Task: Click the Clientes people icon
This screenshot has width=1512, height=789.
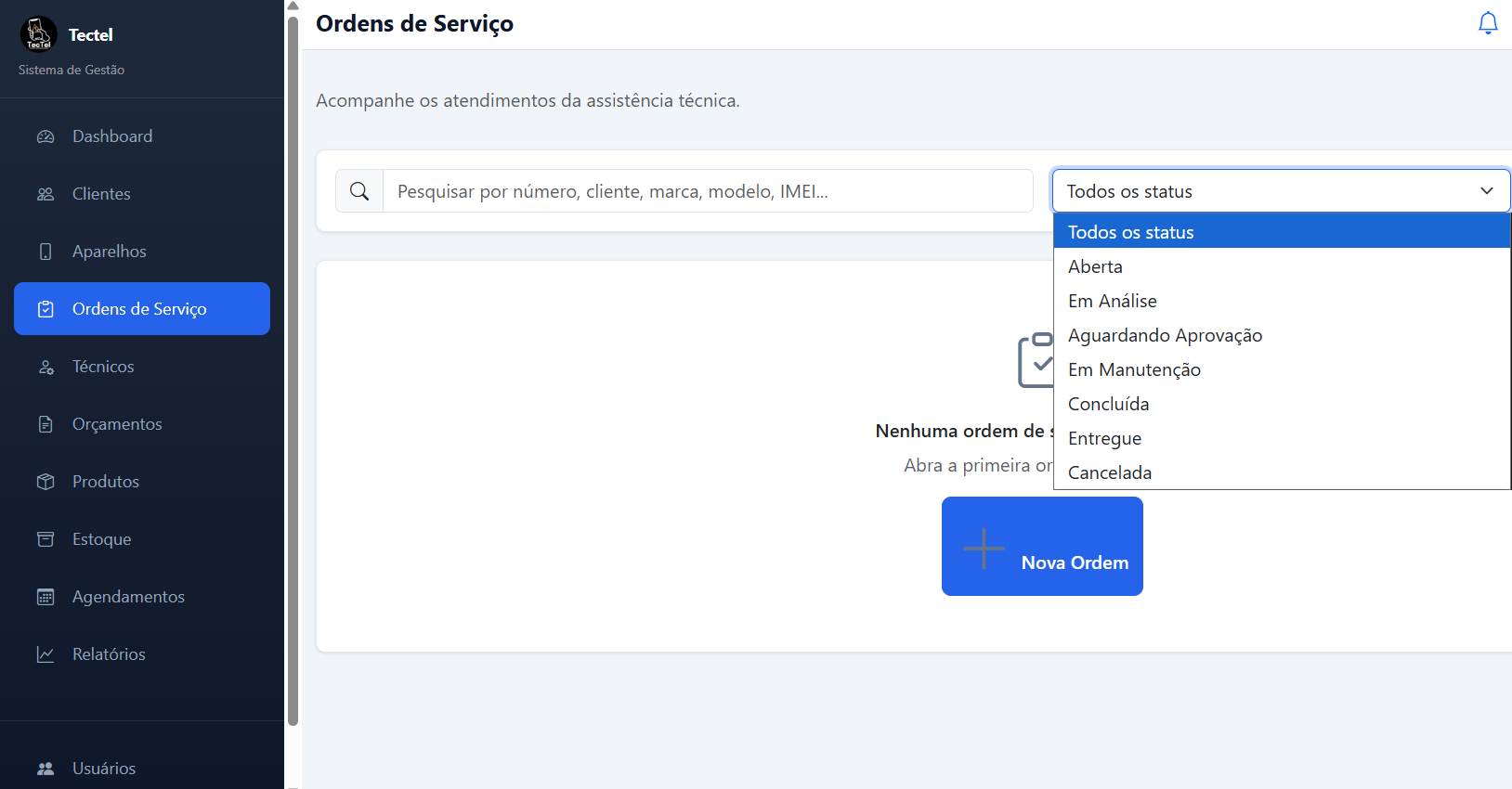Action: (46, 194)
